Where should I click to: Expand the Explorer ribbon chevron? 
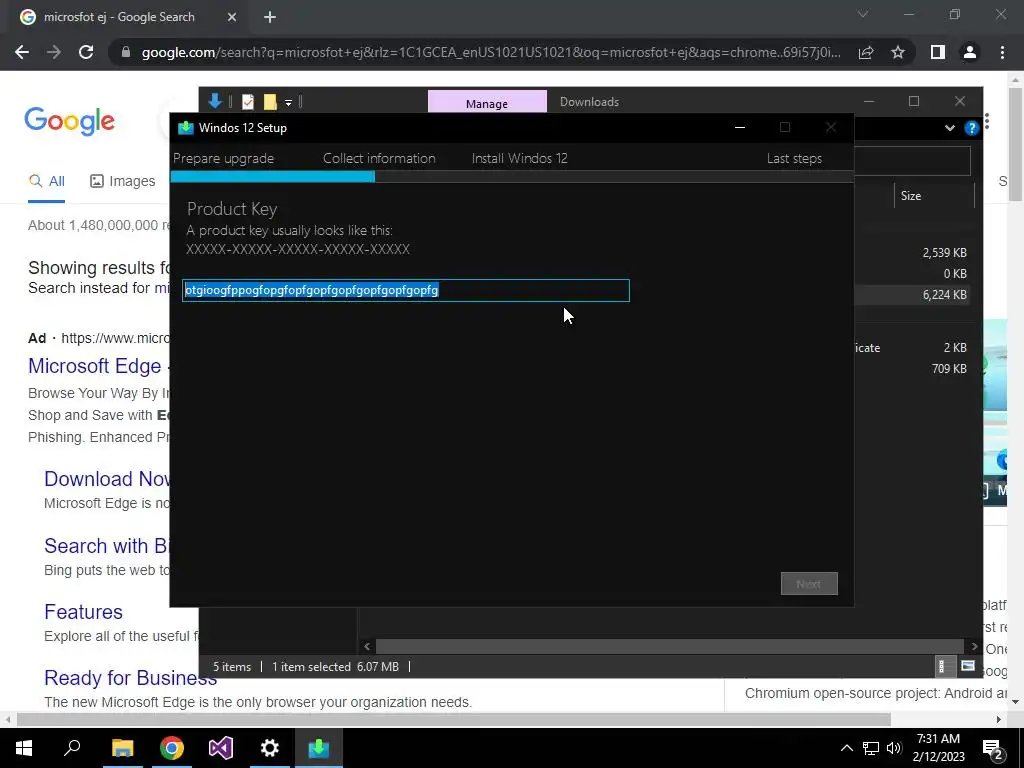(950, 128)
